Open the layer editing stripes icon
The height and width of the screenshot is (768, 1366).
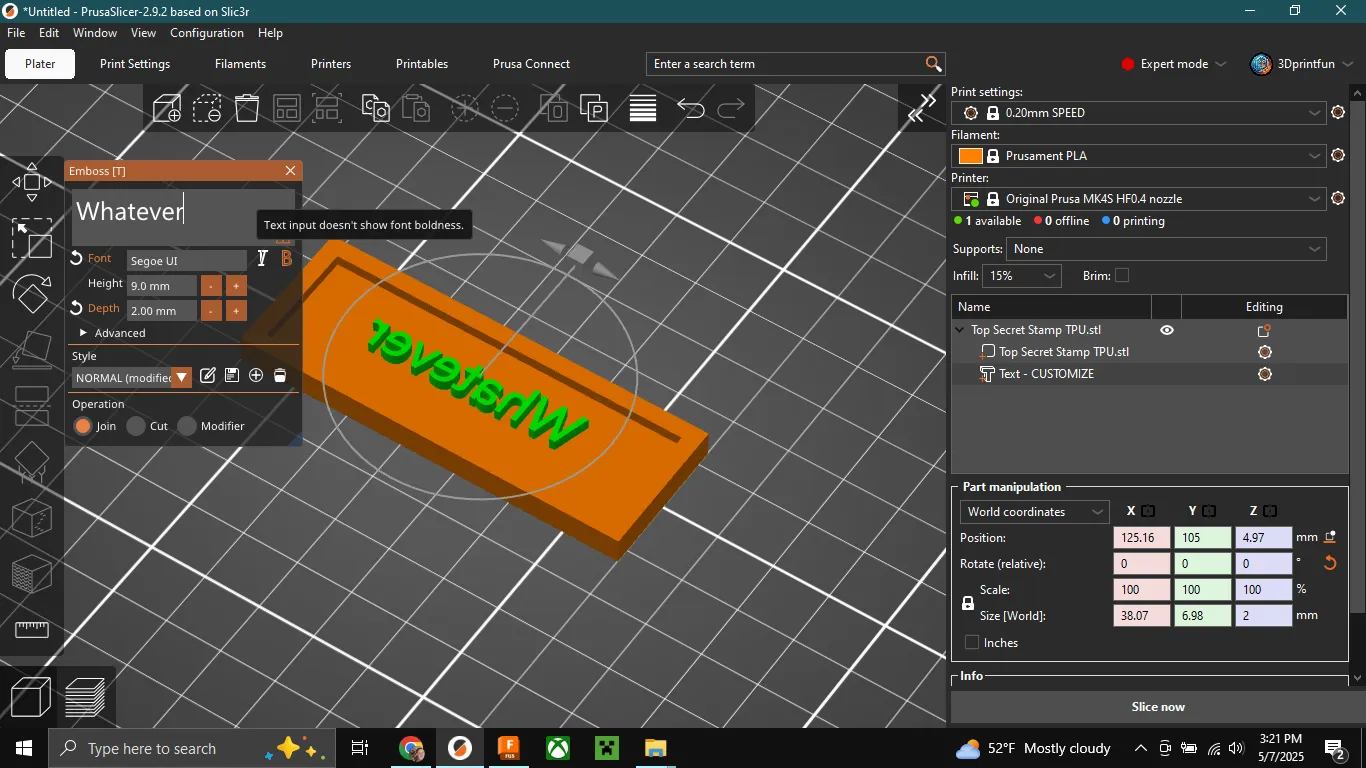[643, 108]
